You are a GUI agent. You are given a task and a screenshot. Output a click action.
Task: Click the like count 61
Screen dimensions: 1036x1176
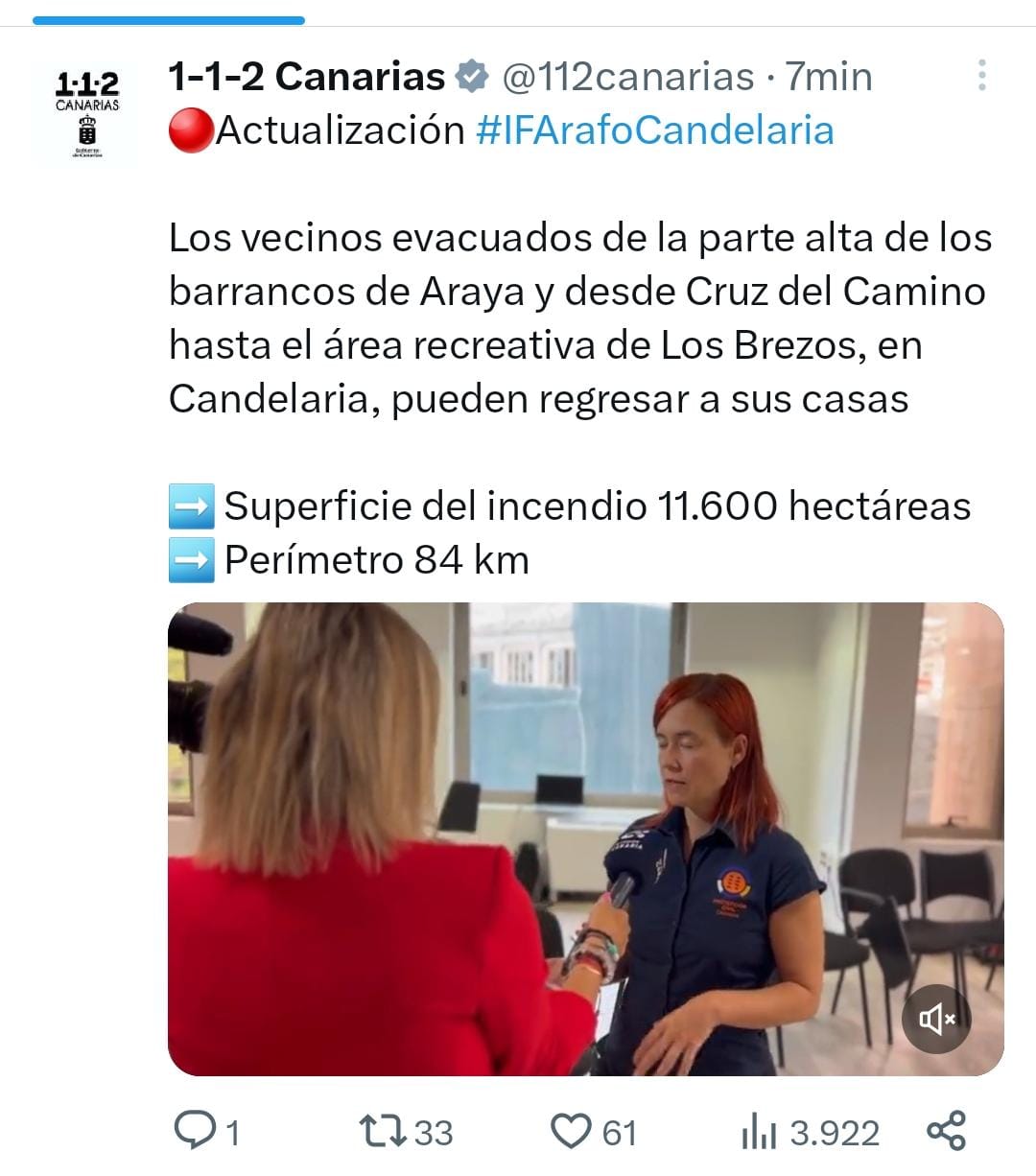coord(619,1134)
